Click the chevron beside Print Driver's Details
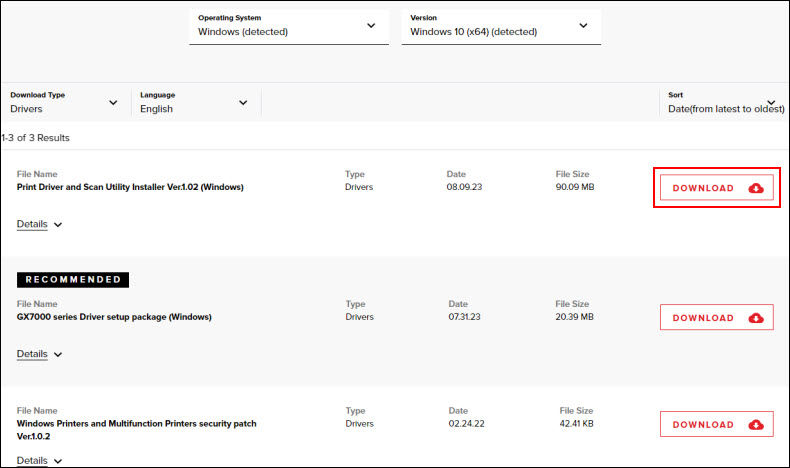The image size is (790, 468). (58, 225)
